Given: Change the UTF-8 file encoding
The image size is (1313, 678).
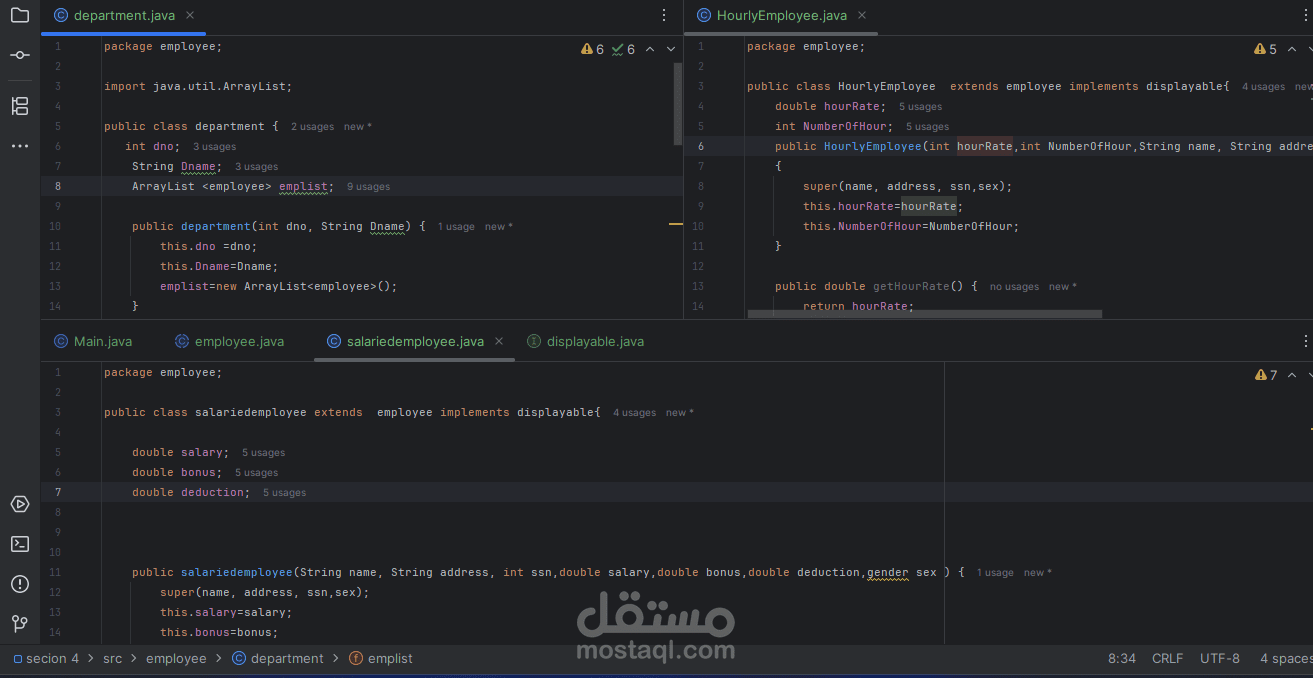Looking at the screenshot, I should point(1220,658).
